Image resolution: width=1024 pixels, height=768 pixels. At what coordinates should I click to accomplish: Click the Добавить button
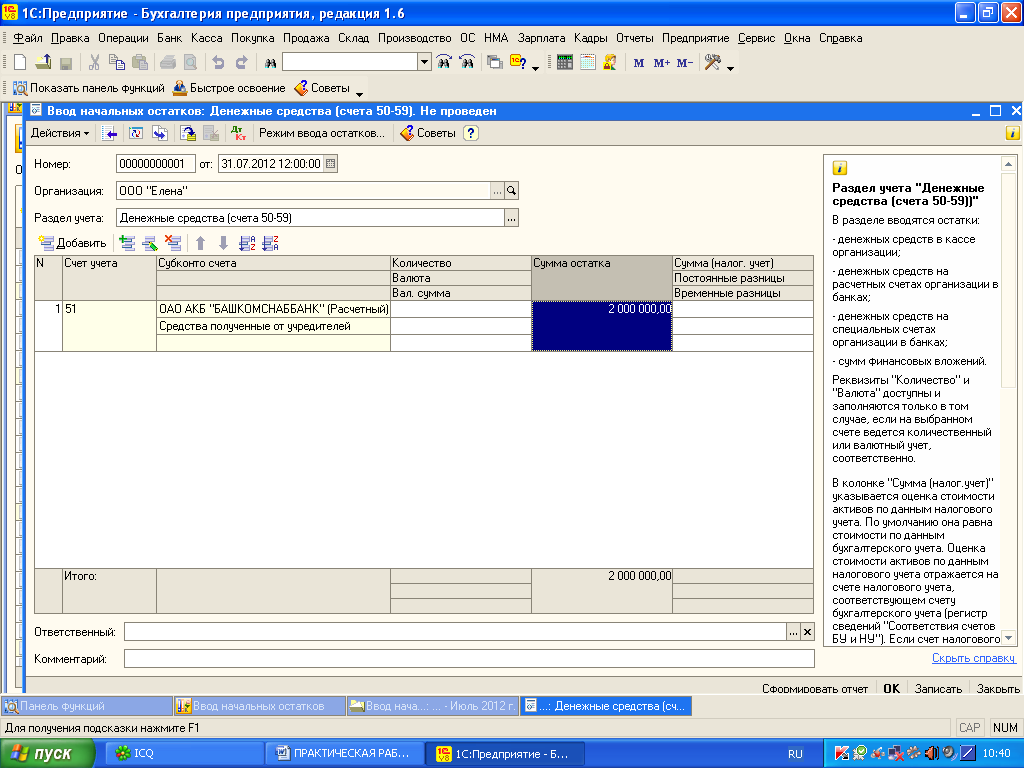72,243
